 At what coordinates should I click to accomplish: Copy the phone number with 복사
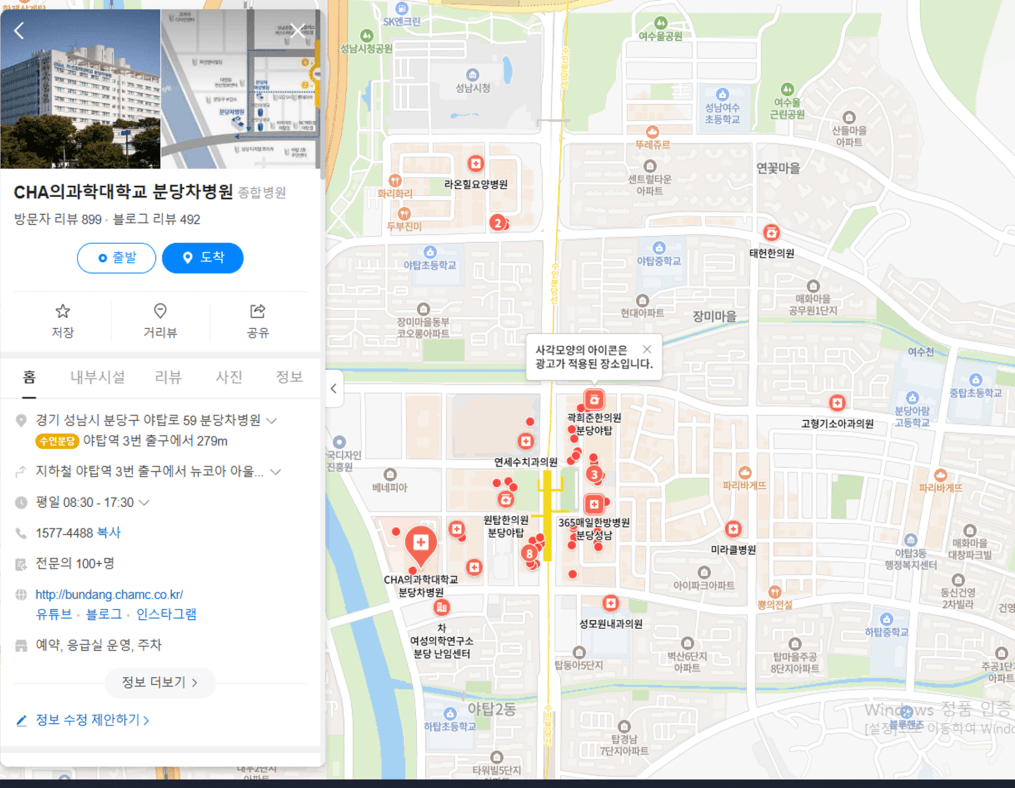tap(109, 533)
